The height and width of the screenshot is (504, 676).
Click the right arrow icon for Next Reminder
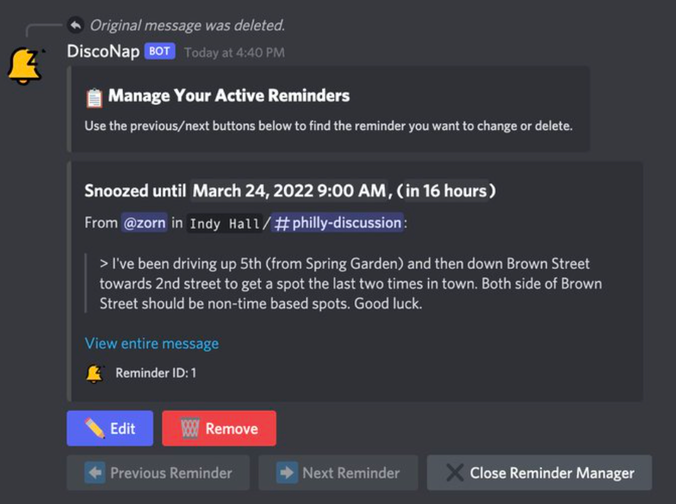tap(287, 473)
